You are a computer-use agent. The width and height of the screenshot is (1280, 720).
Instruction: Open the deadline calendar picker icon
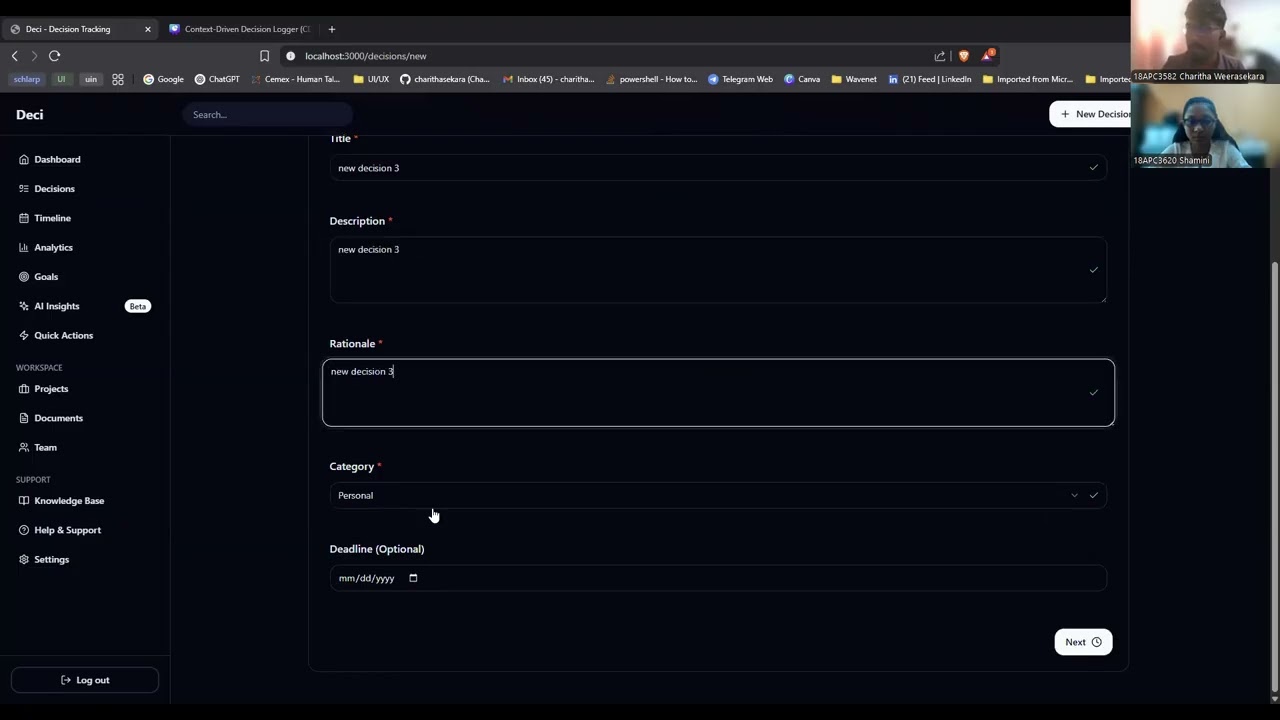(x=413, y=578)
